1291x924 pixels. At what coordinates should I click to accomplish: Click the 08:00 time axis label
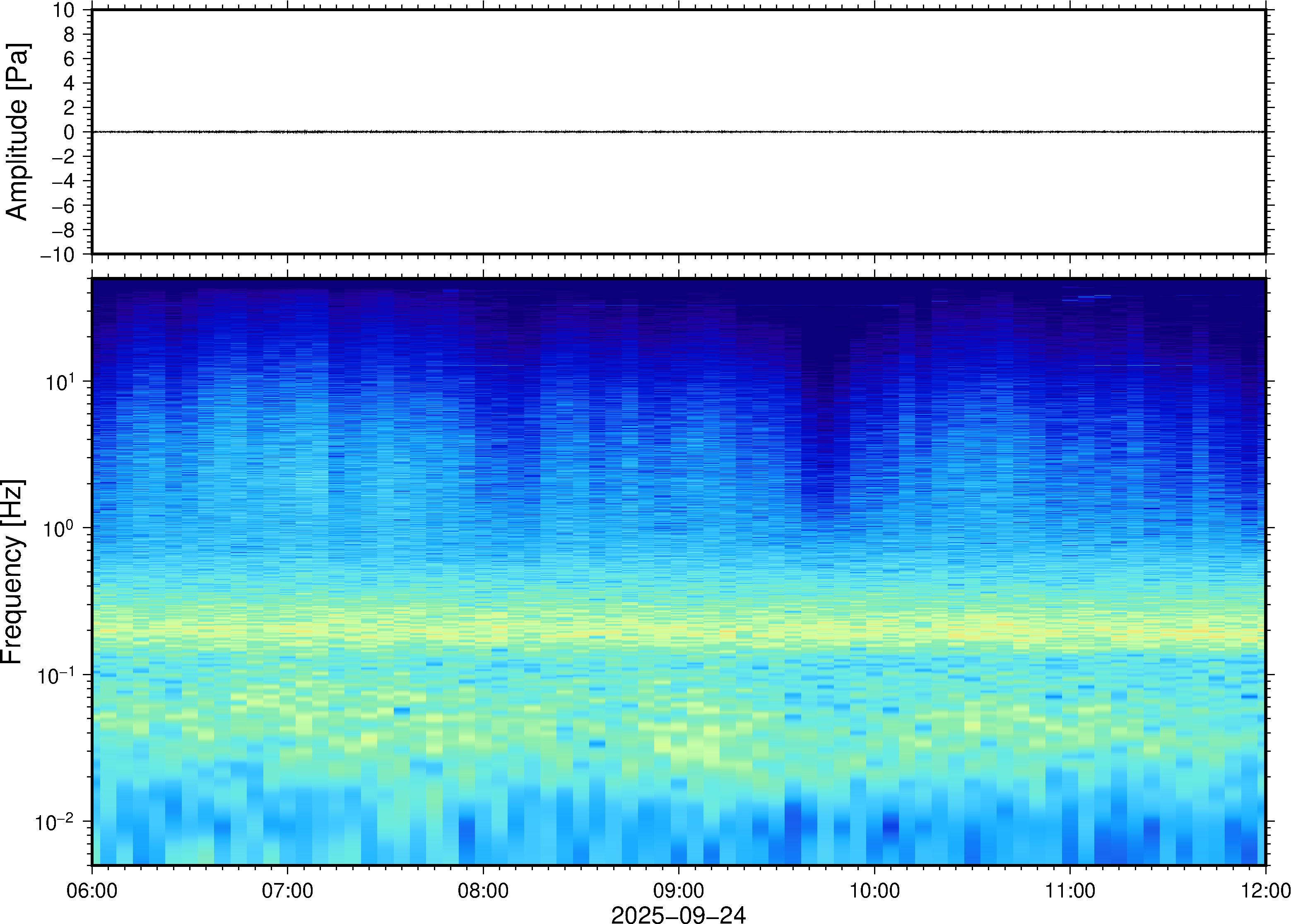click(483, 890)
